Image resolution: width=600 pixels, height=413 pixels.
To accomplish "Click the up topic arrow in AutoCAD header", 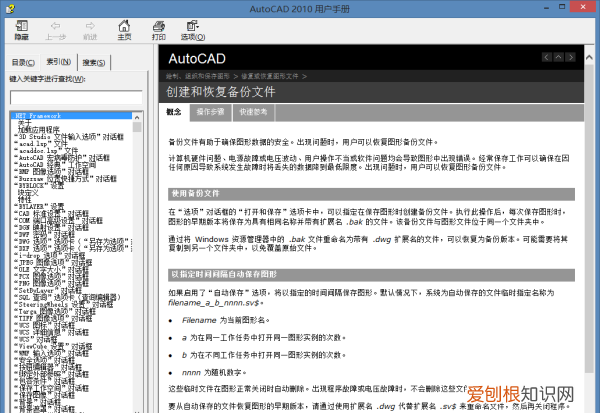I will [559, 57].
